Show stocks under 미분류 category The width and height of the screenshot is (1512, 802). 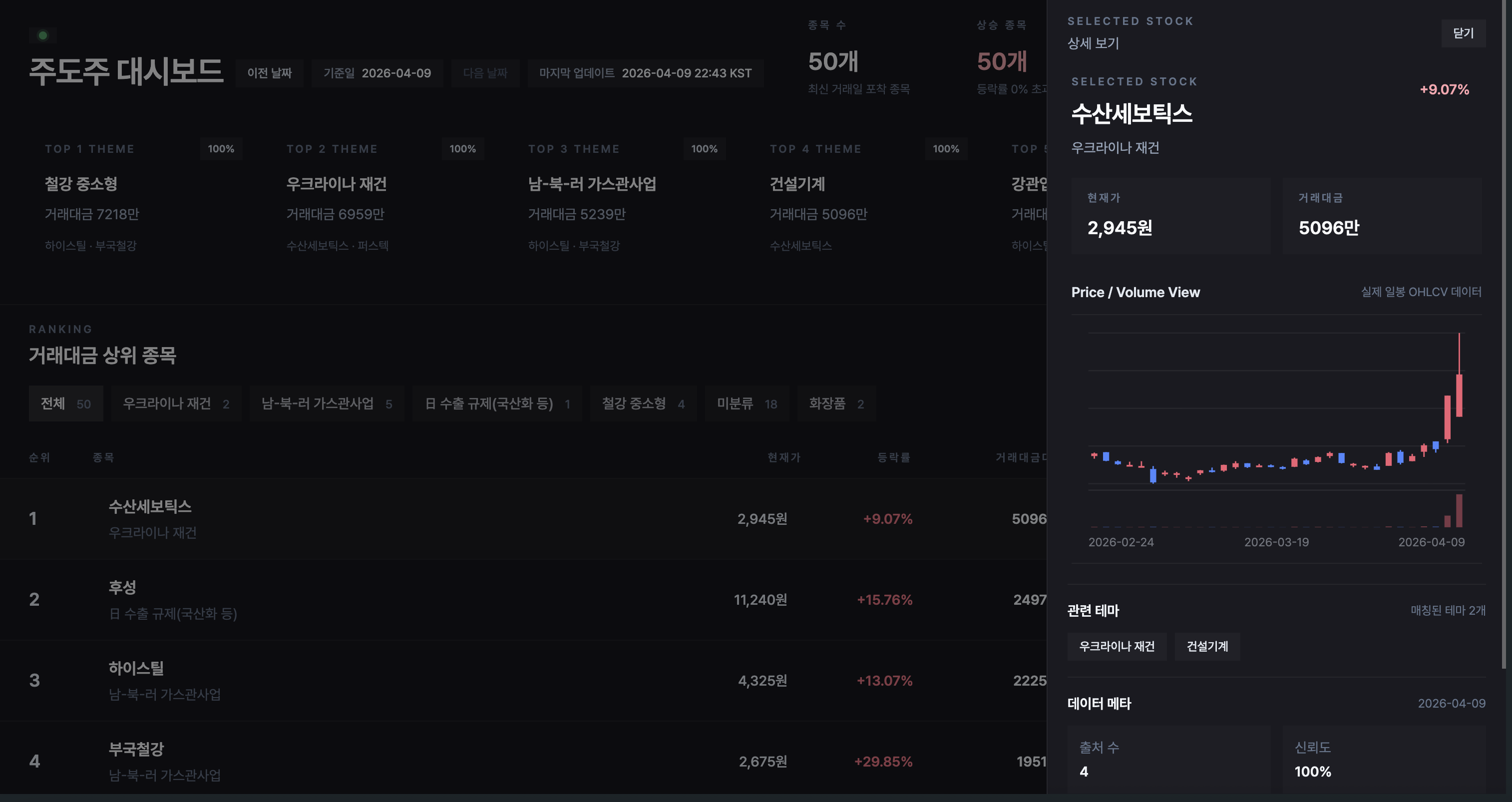point(747,403)
